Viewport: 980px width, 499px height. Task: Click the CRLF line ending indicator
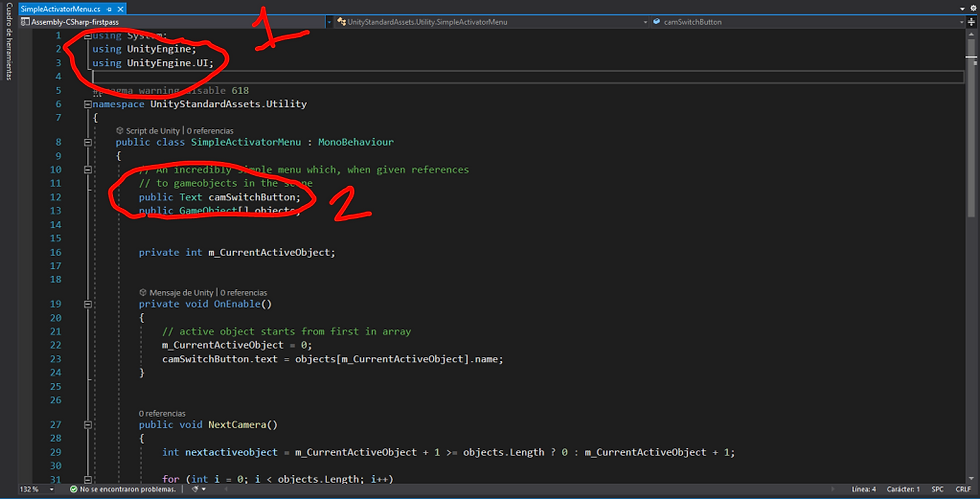tap(963, 489)
